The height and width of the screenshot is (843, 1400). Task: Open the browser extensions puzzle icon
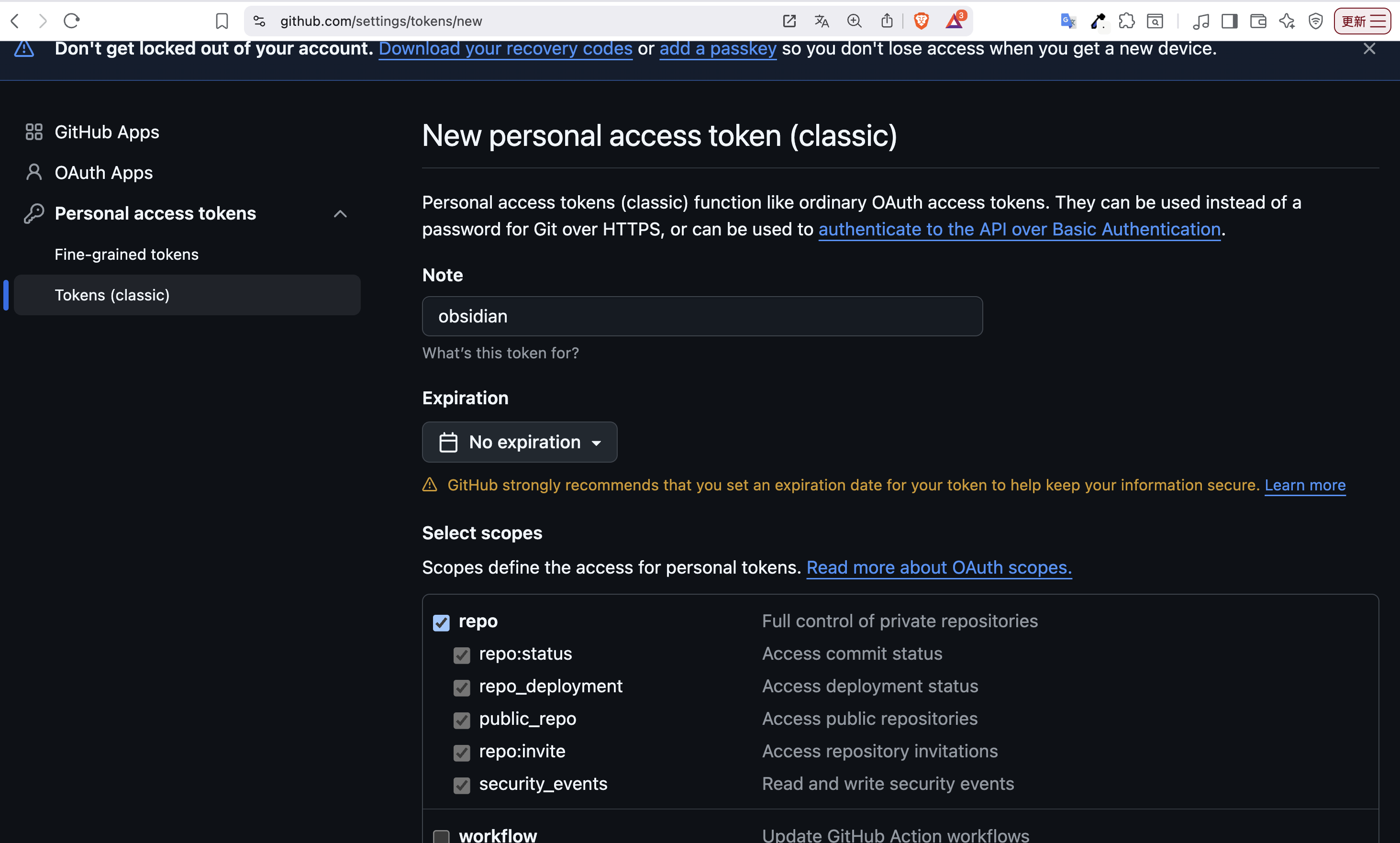point(1127,21)
